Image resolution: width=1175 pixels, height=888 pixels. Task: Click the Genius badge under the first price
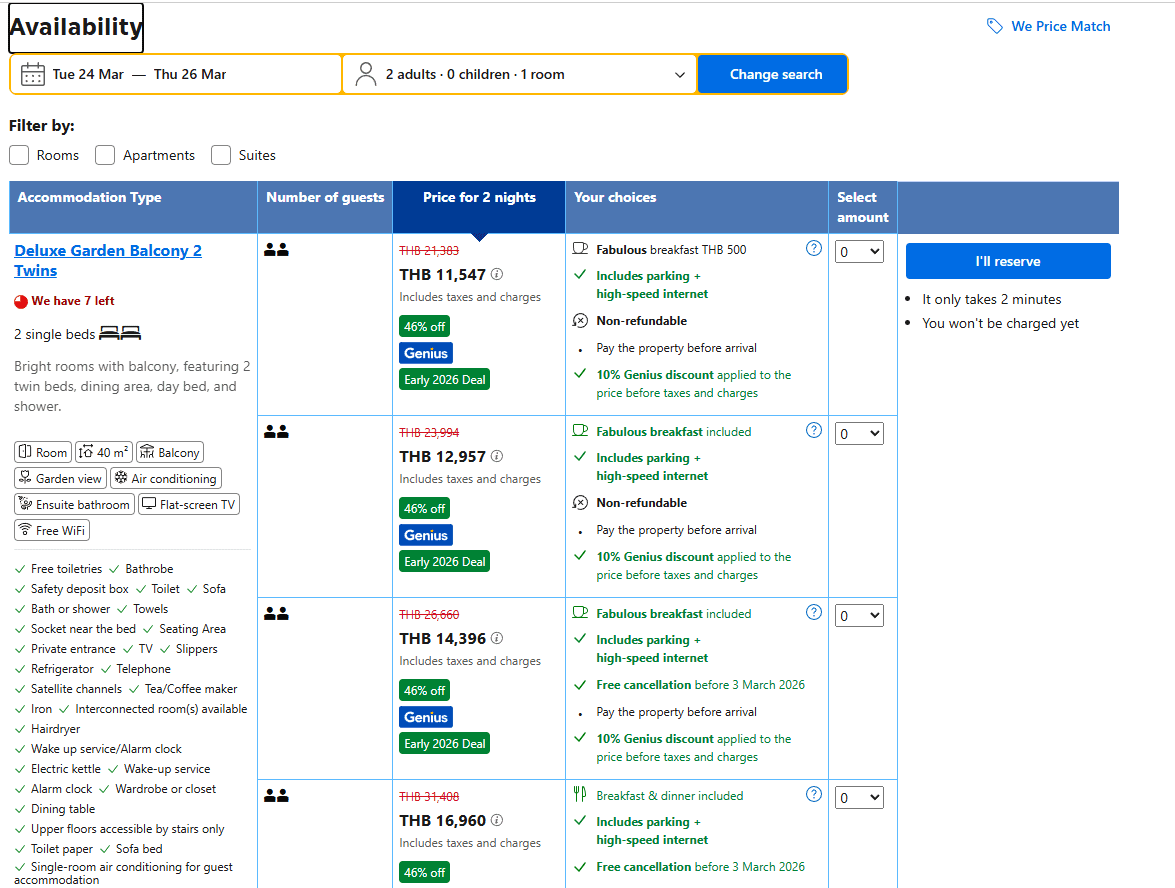(426, 353)
